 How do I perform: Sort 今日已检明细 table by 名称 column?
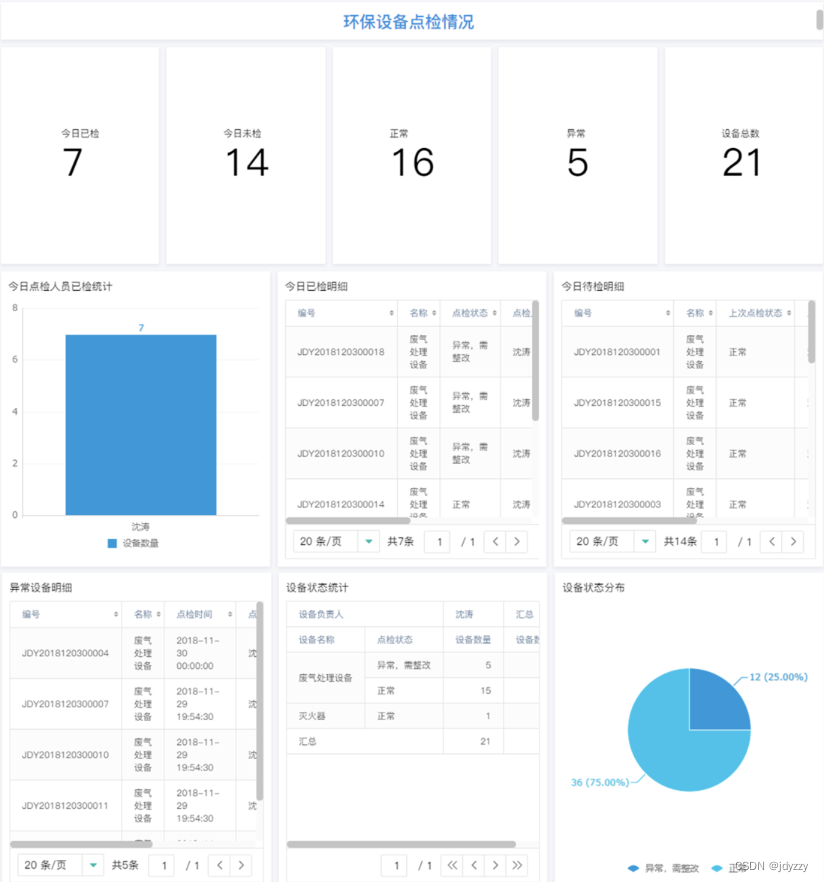434,313
